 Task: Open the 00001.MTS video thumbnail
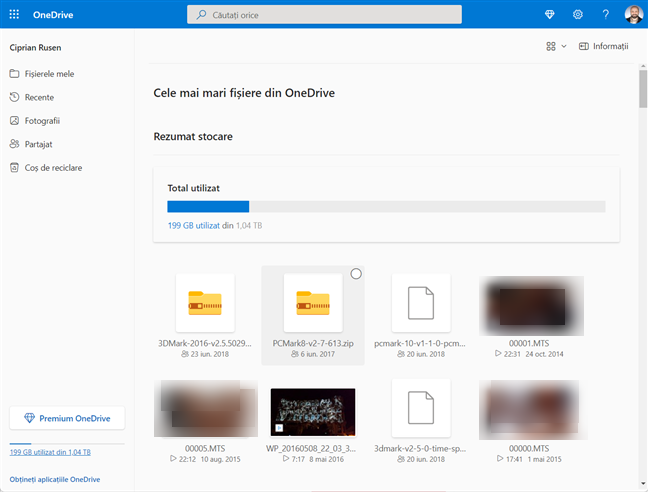[531, 306]
